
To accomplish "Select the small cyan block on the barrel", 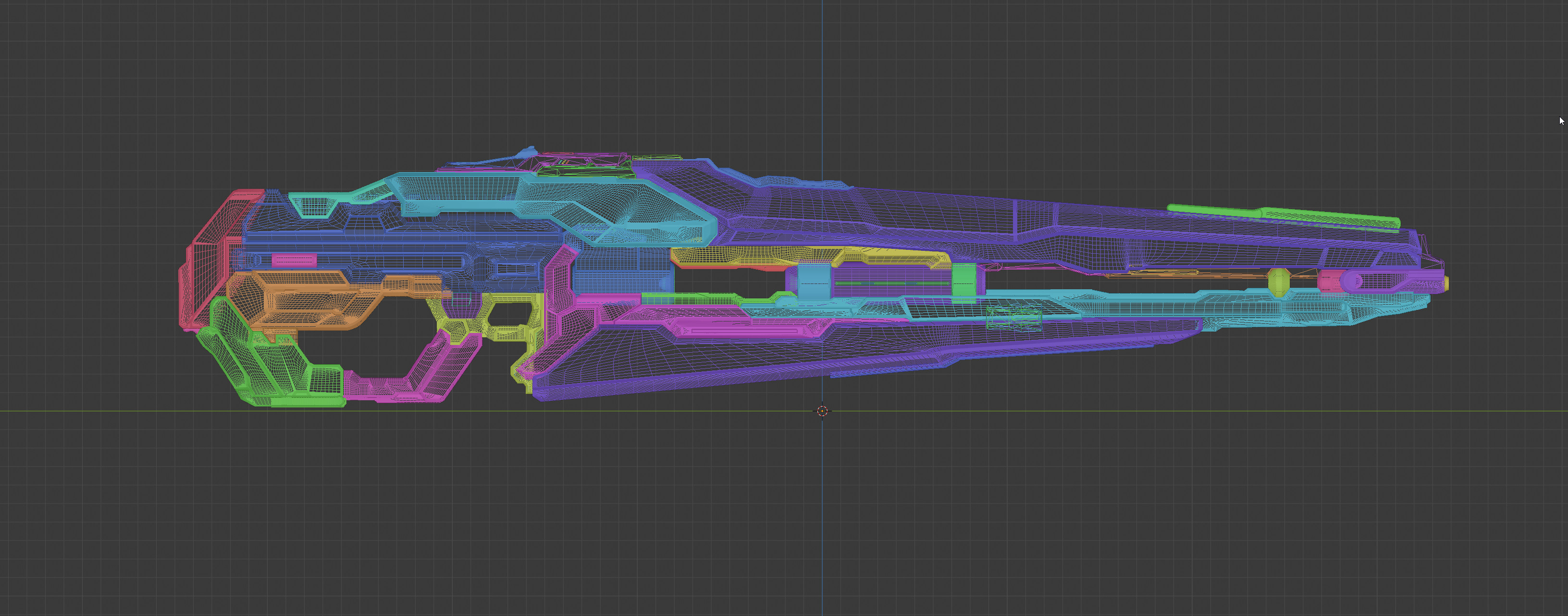I will (814, 281).
